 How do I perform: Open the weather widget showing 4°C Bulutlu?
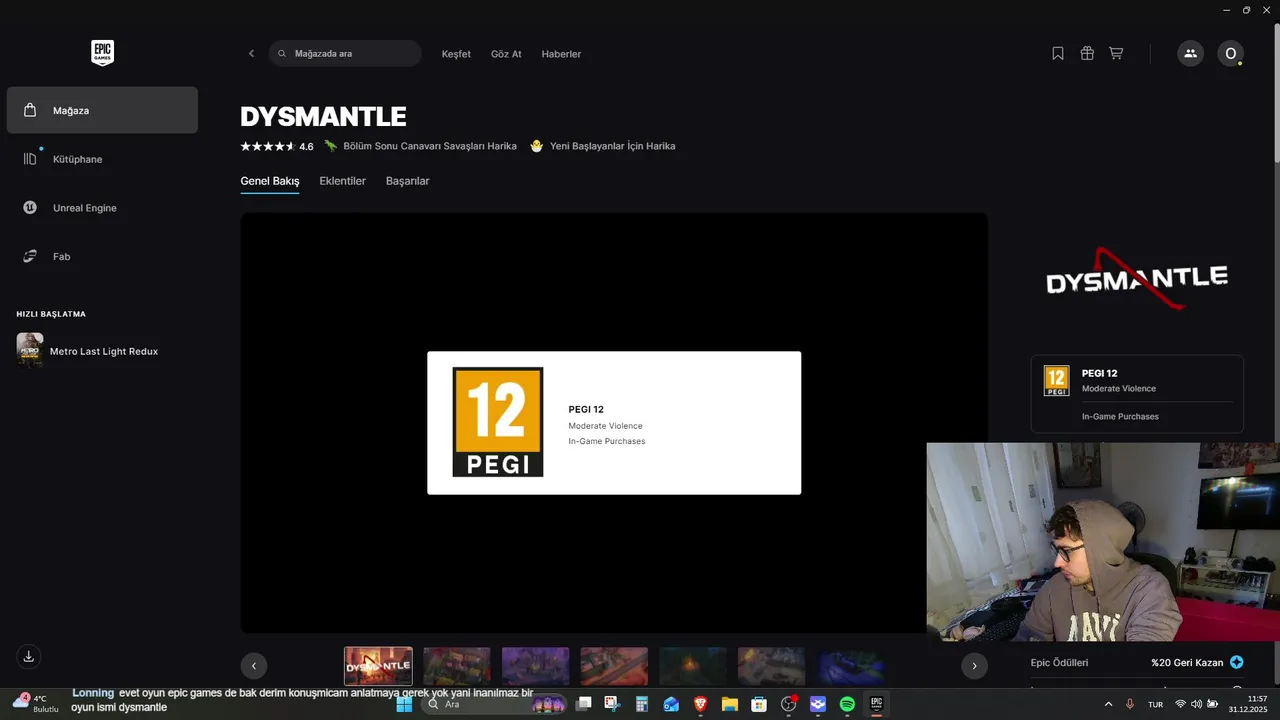click(x=36, y=703)
